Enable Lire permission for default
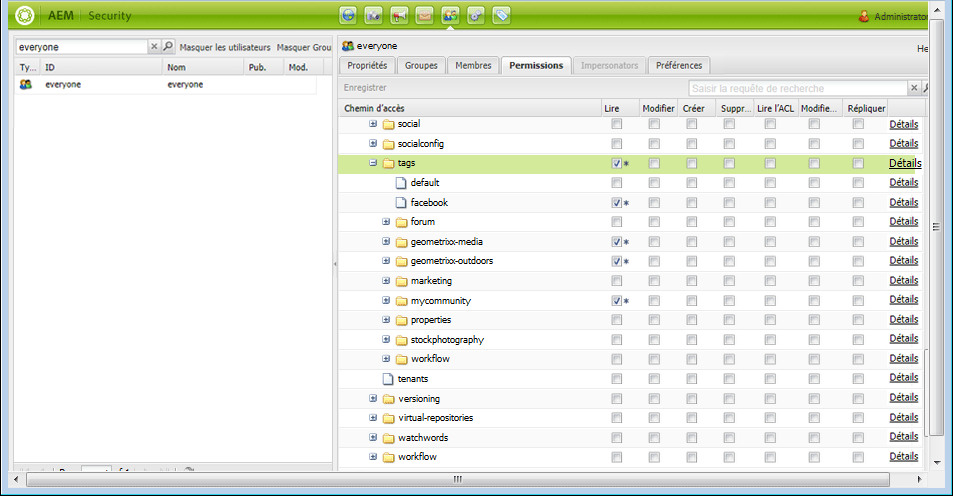Viewport: 953px width, 496px height. coord(616,182)
